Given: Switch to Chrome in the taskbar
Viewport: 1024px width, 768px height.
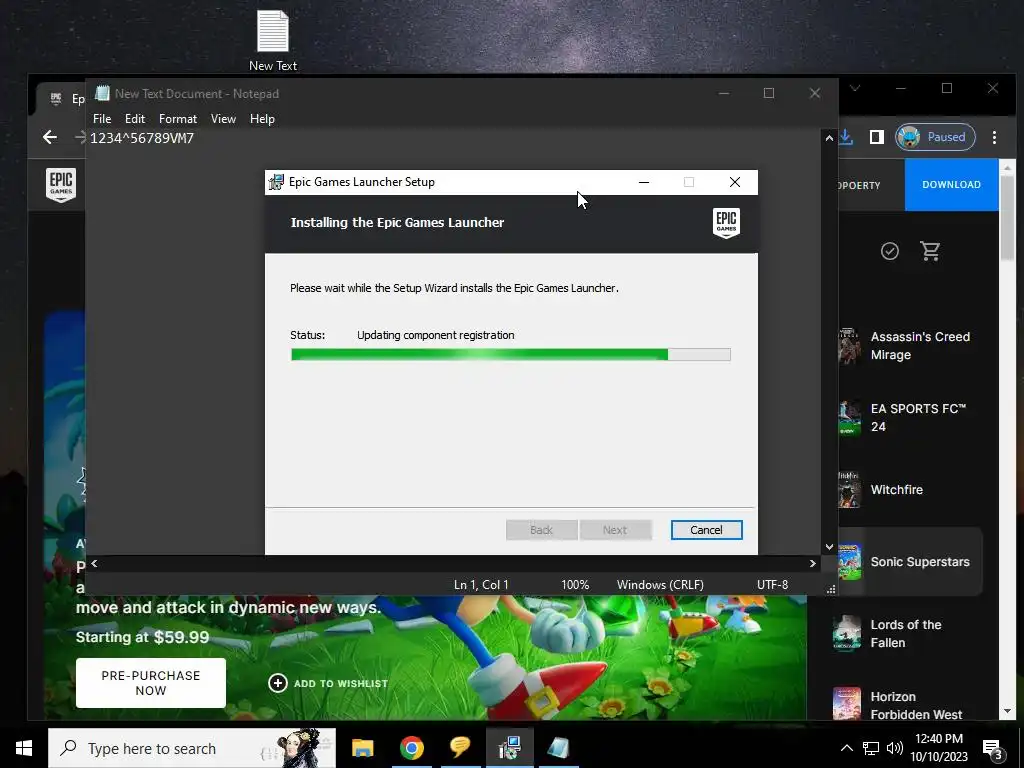Looking at the screenshot, I should [x=411, y=748].
